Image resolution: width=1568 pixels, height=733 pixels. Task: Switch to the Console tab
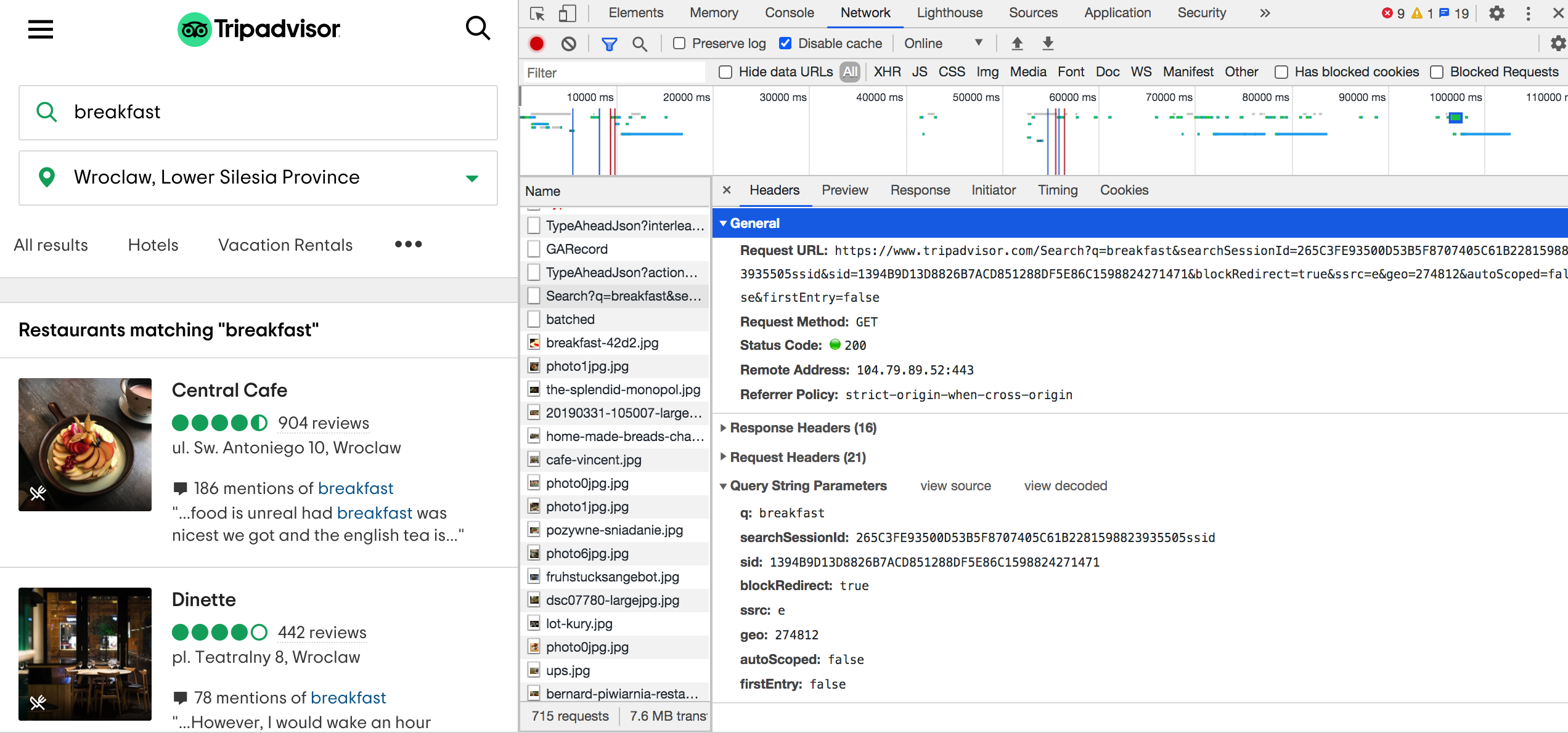pos(789,12)
